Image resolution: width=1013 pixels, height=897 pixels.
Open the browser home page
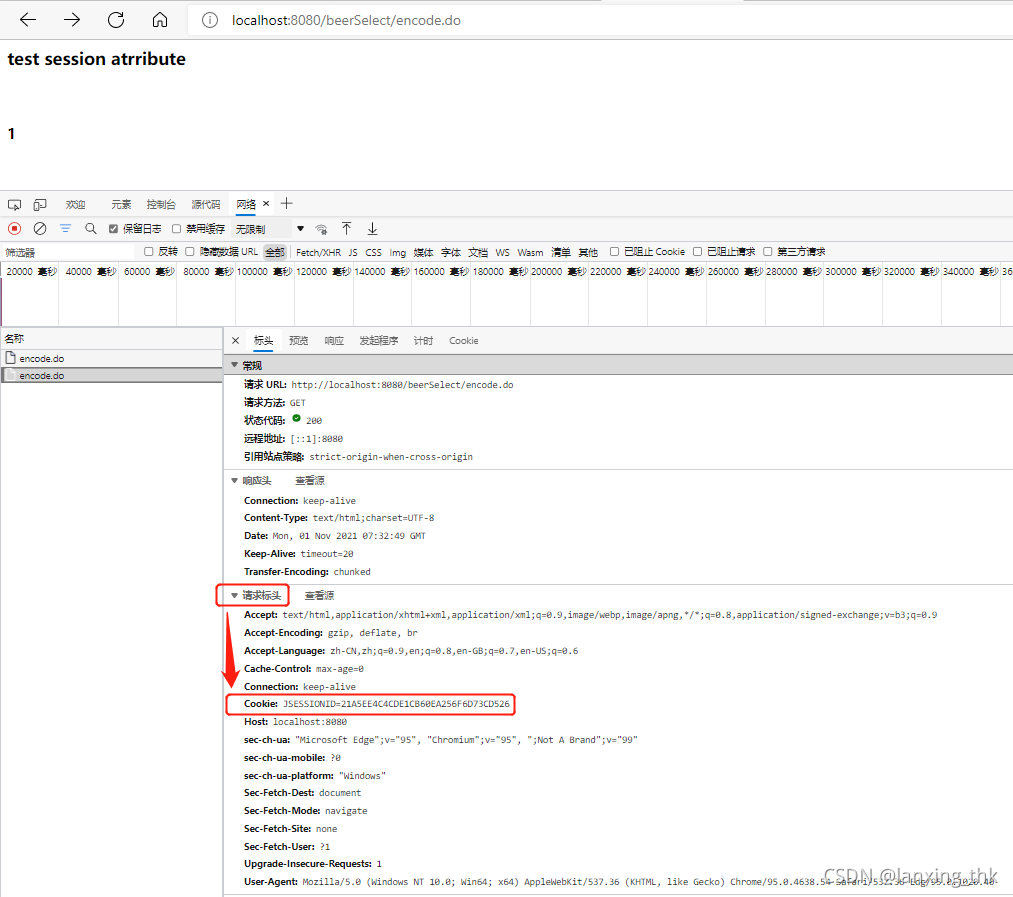(x=160, y=20)
